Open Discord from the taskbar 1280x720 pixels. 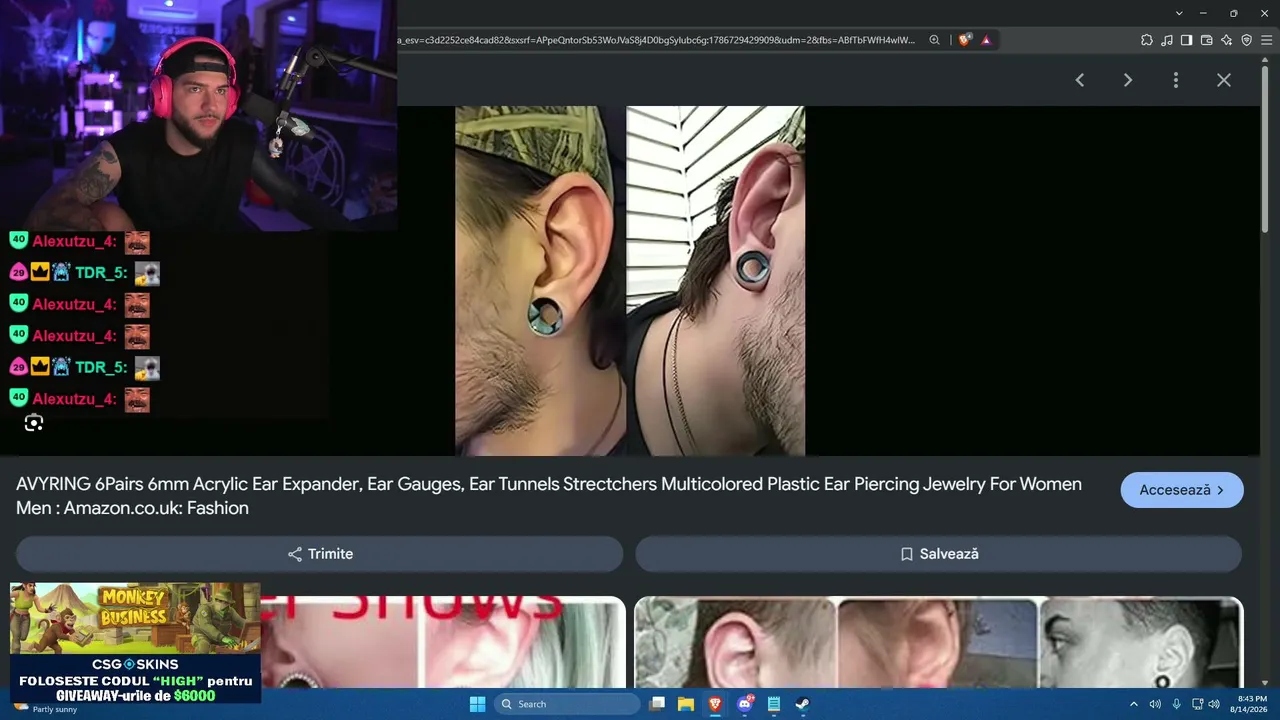click(745, 704)
